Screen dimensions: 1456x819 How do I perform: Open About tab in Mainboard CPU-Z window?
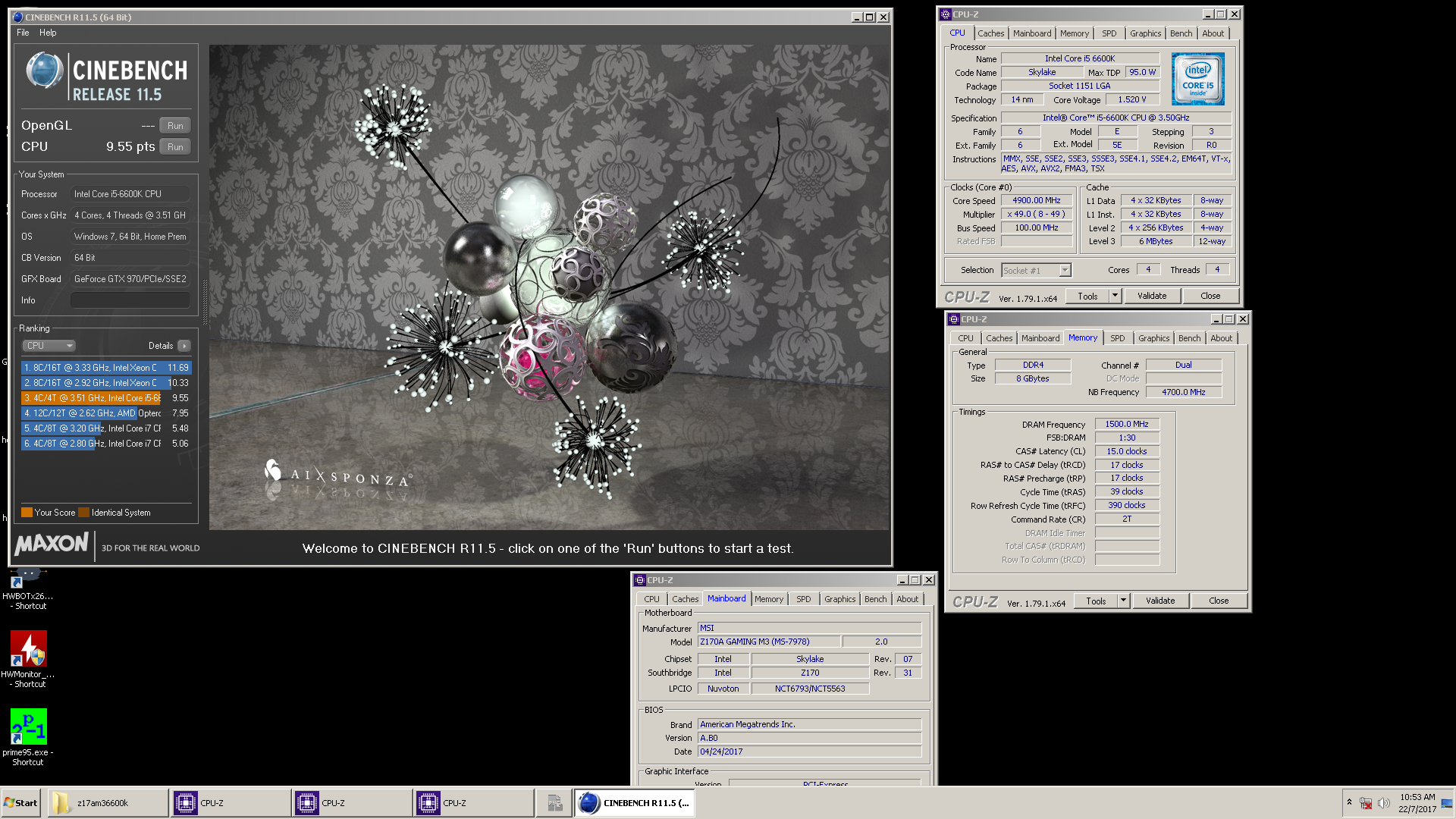click(907, 599)
